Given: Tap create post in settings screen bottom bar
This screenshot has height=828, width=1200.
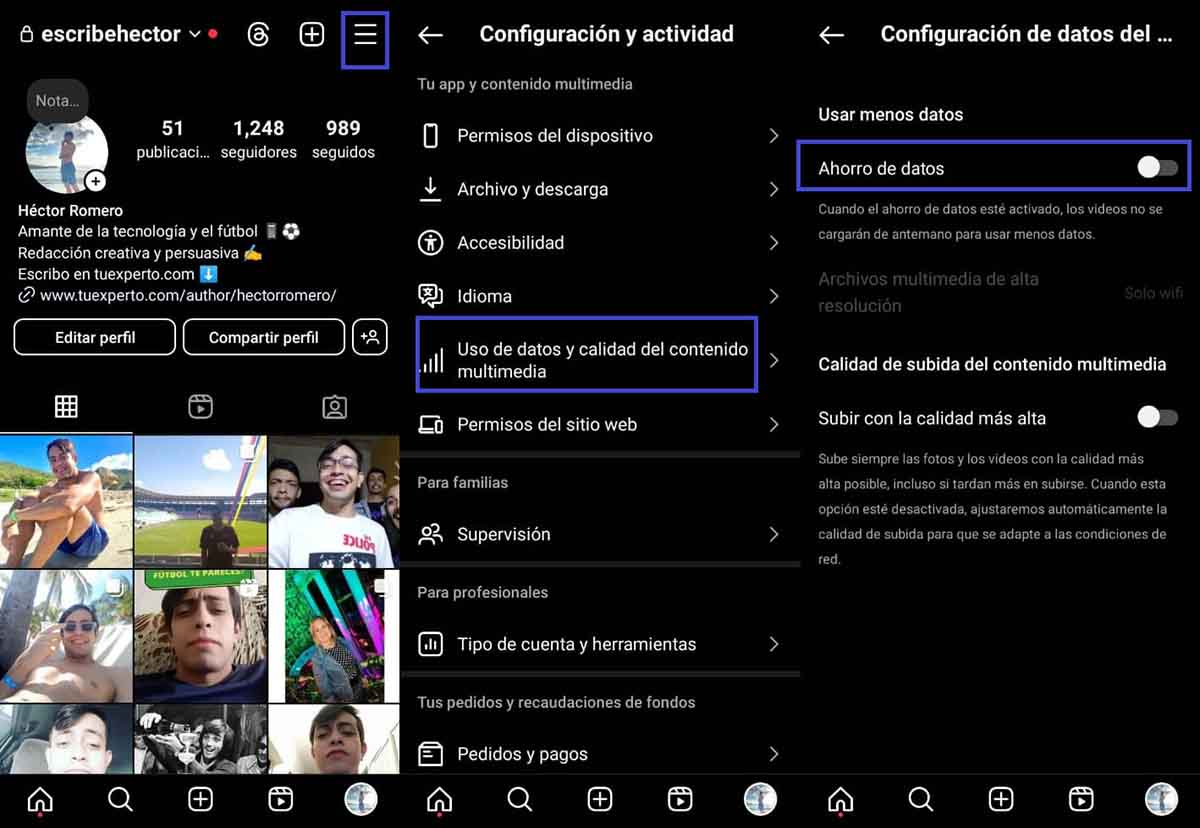Looking at the screenshot, I should coord(600,799).
